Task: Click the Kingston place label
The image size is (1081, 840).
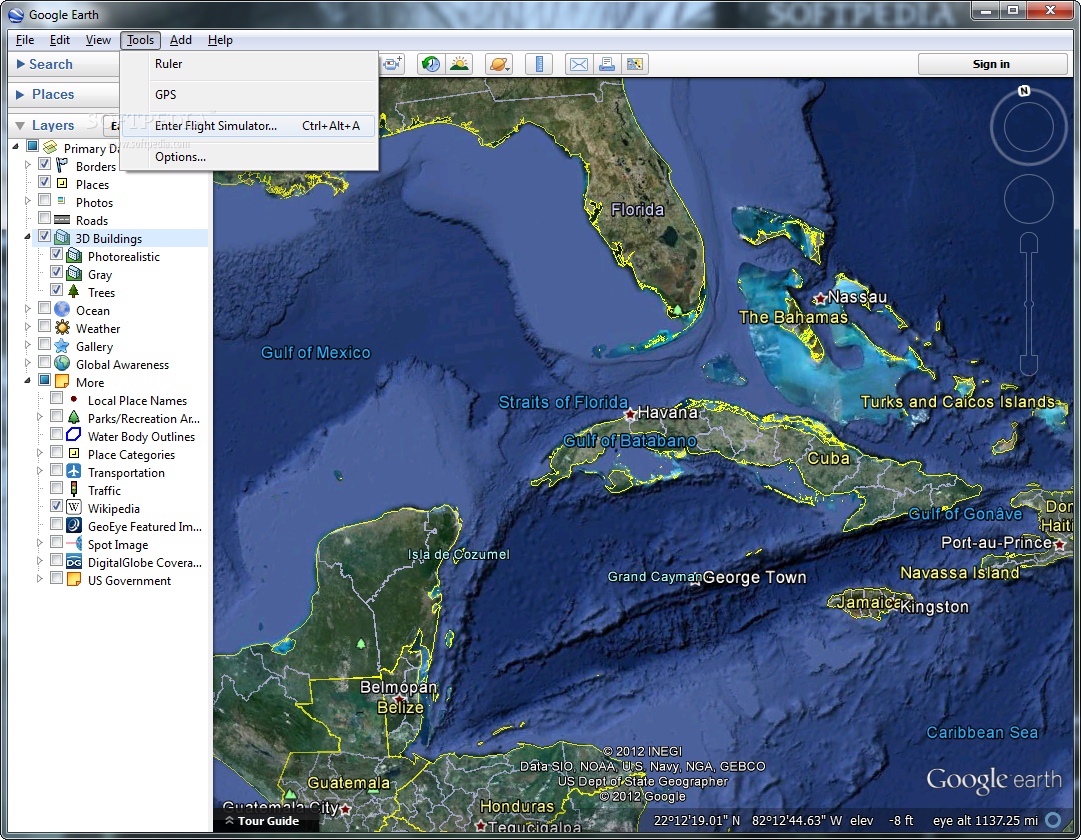Action: [934, 607]
